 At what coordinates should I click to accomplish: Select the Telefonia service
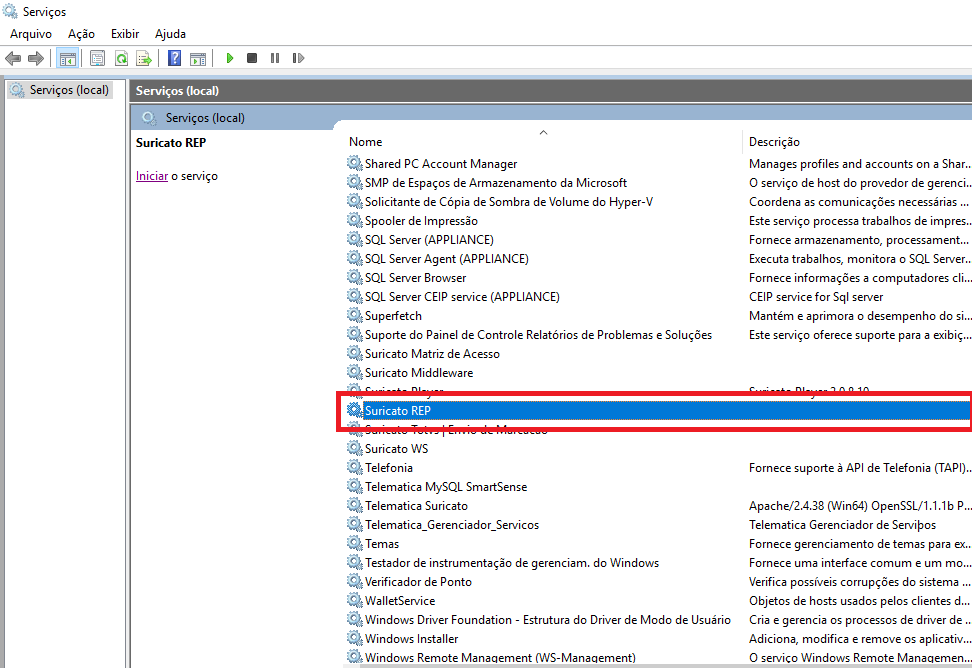389,468
